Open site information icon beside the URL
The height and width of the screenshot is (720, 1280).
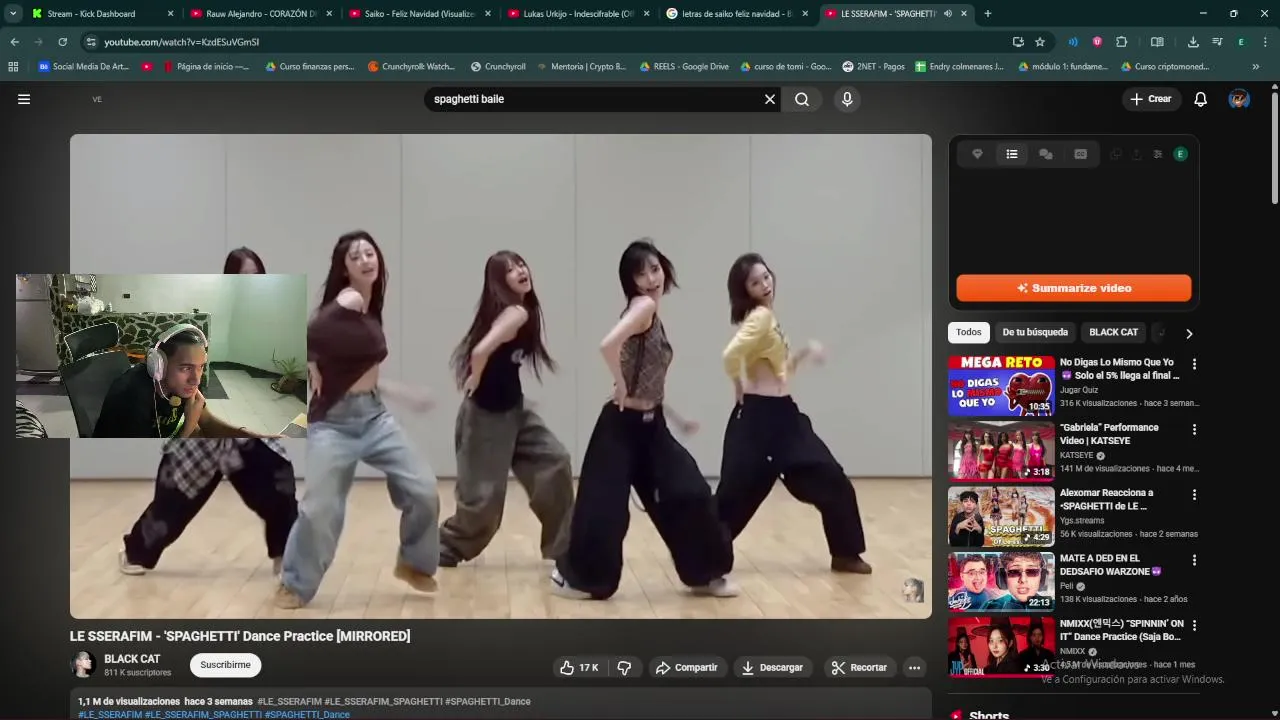pyautogui.click(x=91, y=42)
